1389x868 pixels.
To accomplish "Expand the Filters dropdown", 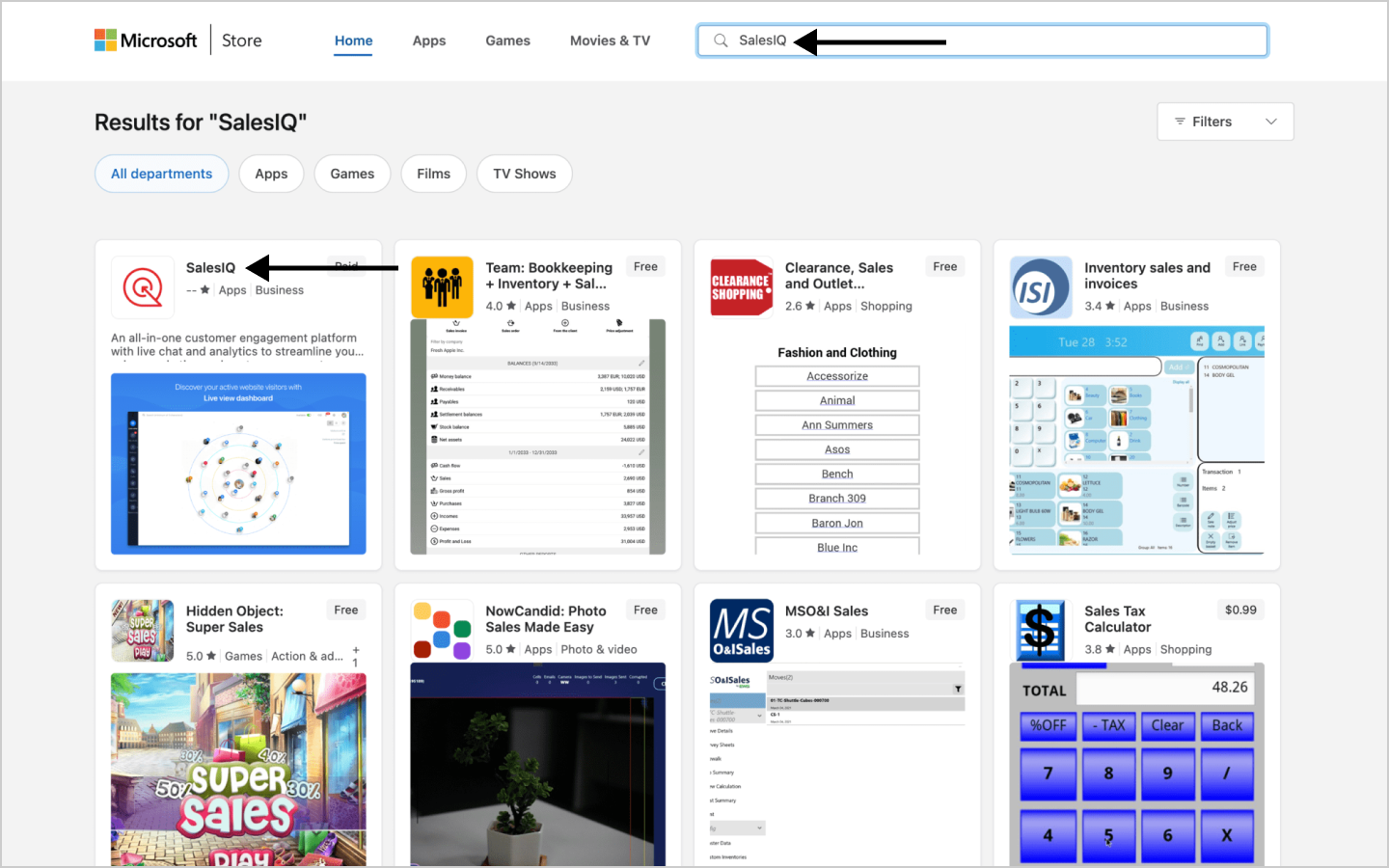I will [x=1225, y=122].
